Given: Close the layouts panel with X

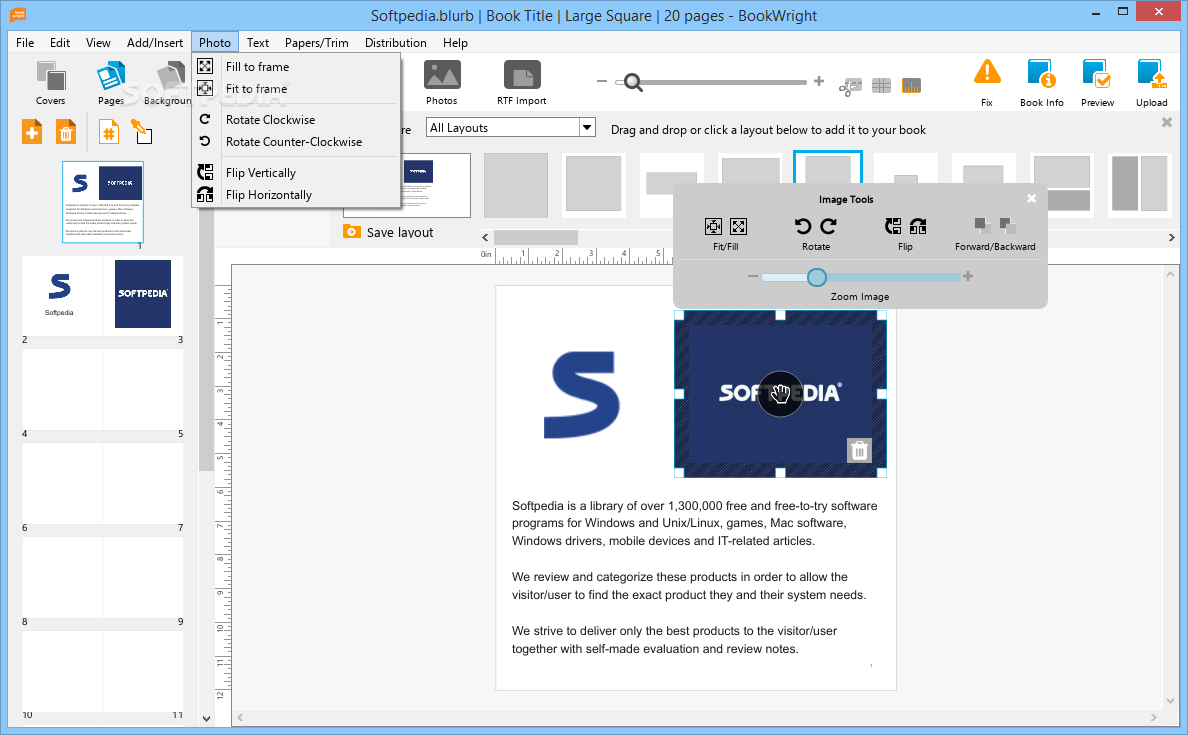Looking at the screenshot, I should coord(1167,122).
